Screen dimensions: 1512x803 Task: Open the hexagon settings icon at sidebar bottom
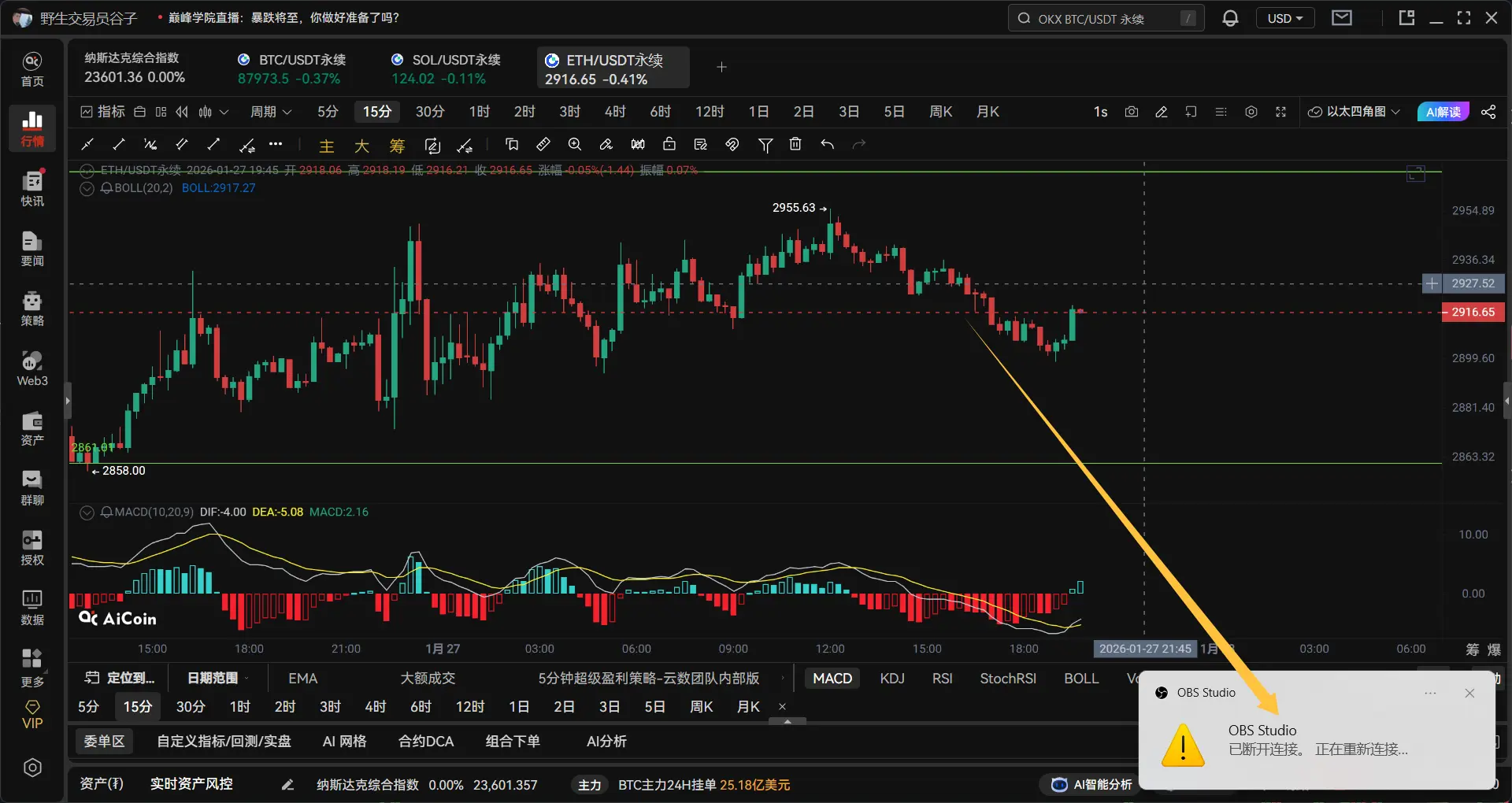(32, 768)
